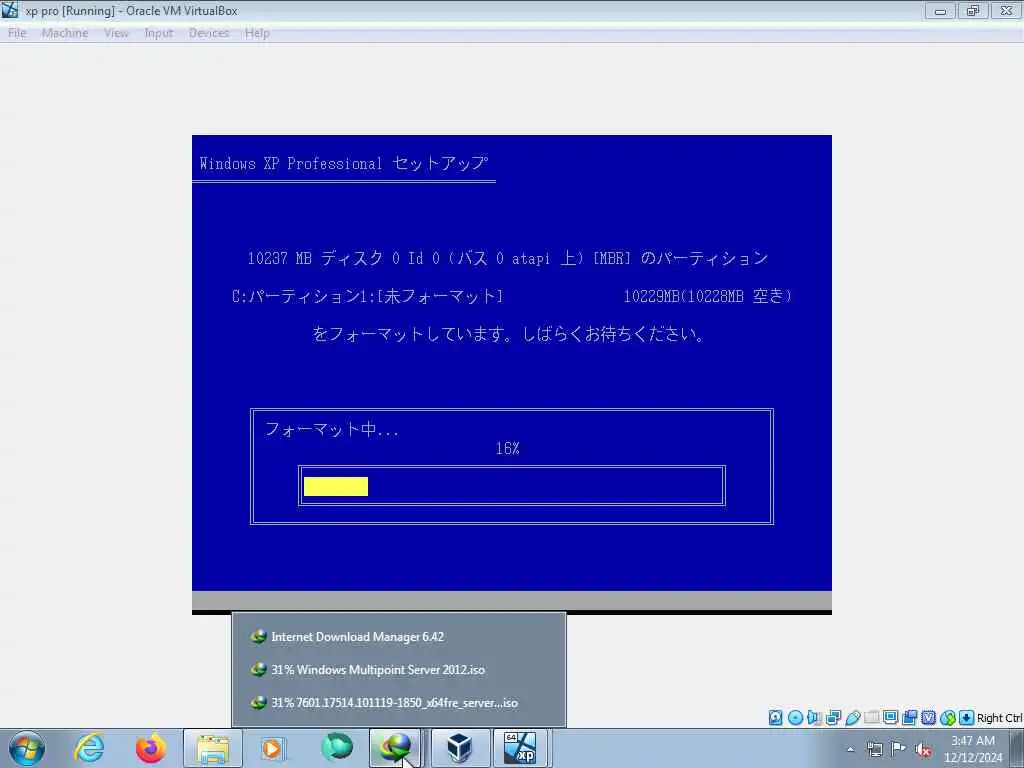Select Internet Download Manager 6.42 window

399,637
